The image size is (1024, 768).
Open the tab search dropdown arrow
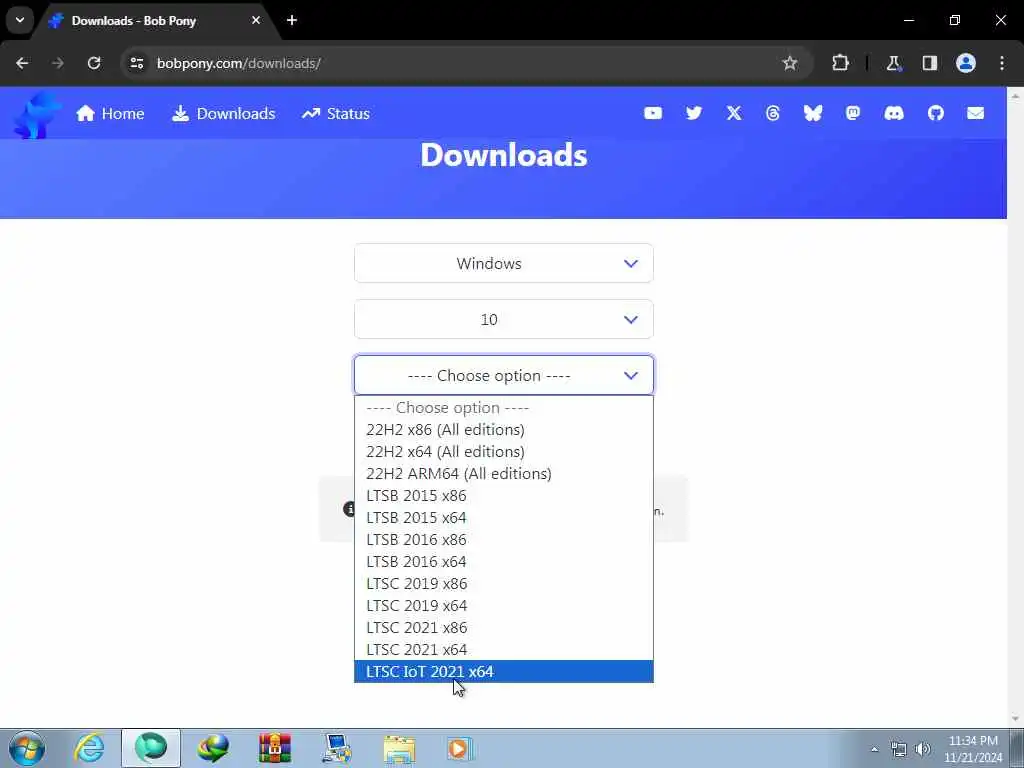tap(20, 20)
